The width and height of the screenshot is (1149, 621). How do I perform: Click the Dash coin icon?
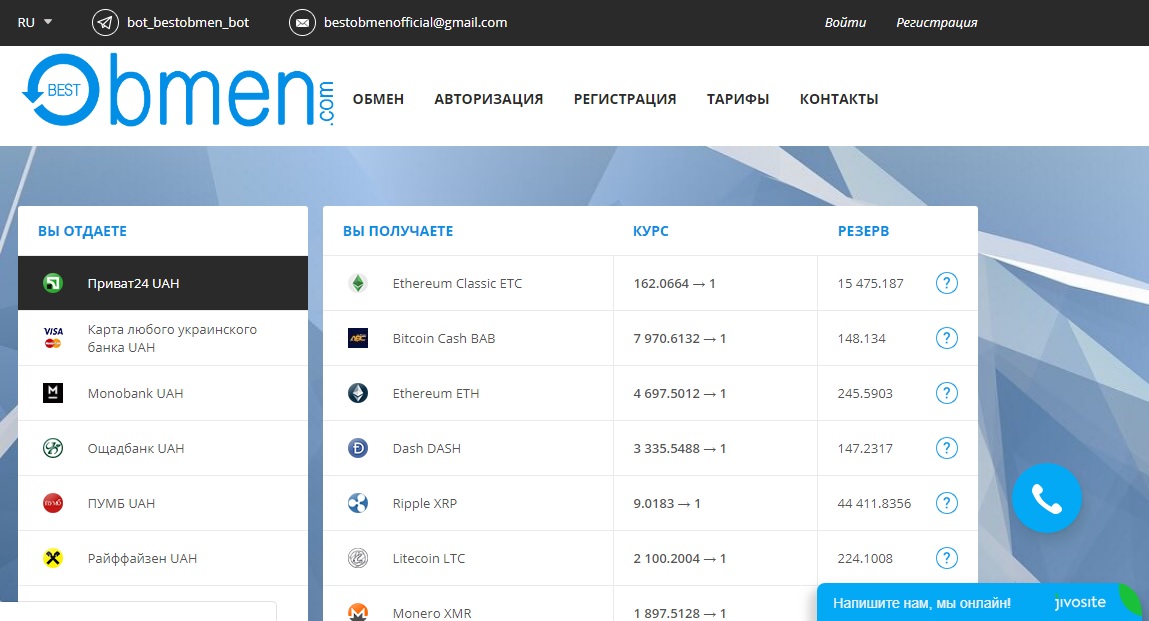[357, 449]
